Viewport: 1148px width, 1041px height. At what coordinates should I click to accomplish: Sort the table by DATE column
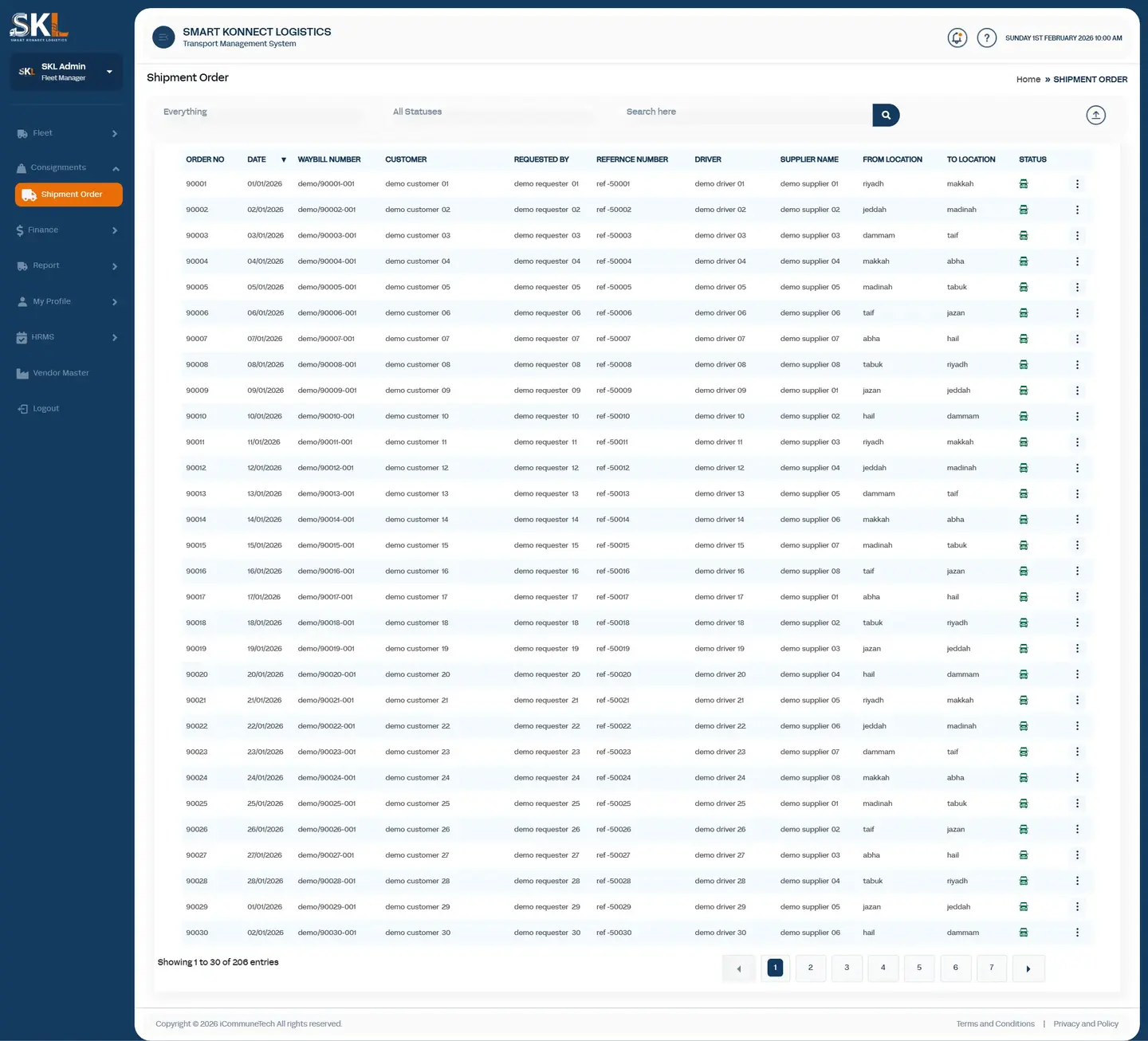(x=266, y=159)
